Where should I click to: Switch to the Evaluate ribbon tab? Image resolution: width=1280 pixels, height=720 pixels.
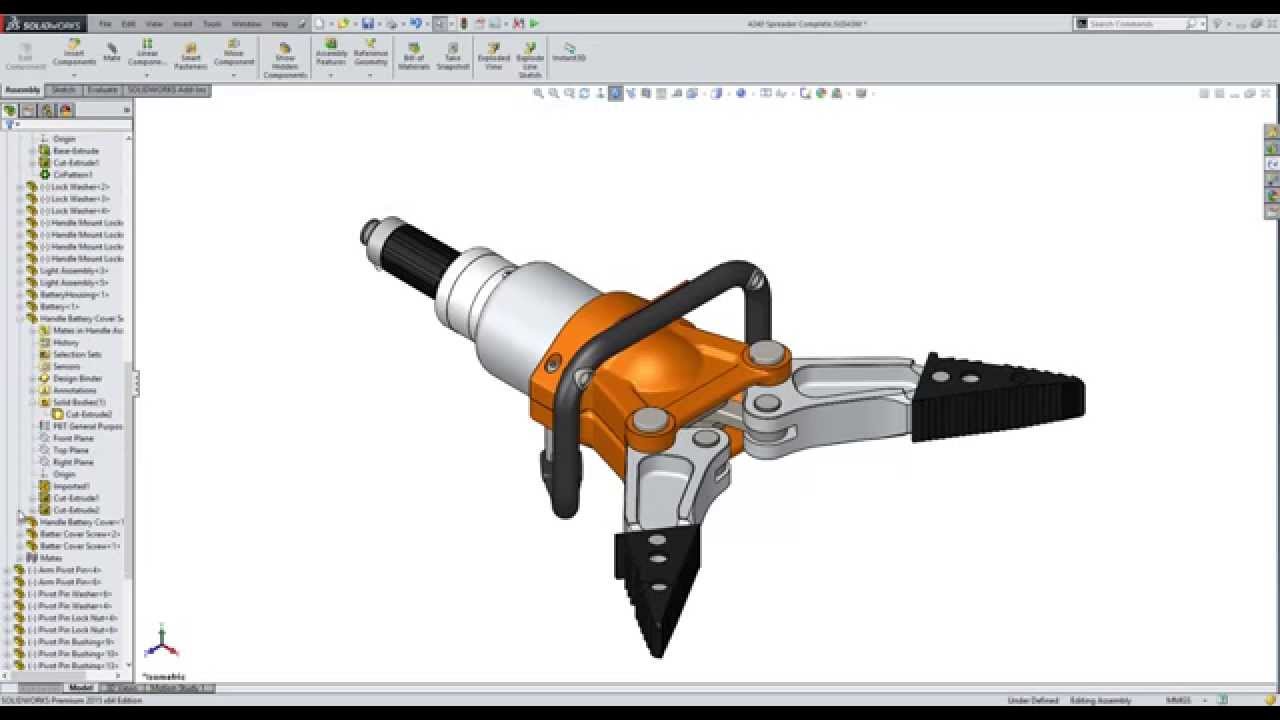pos(103,90)
